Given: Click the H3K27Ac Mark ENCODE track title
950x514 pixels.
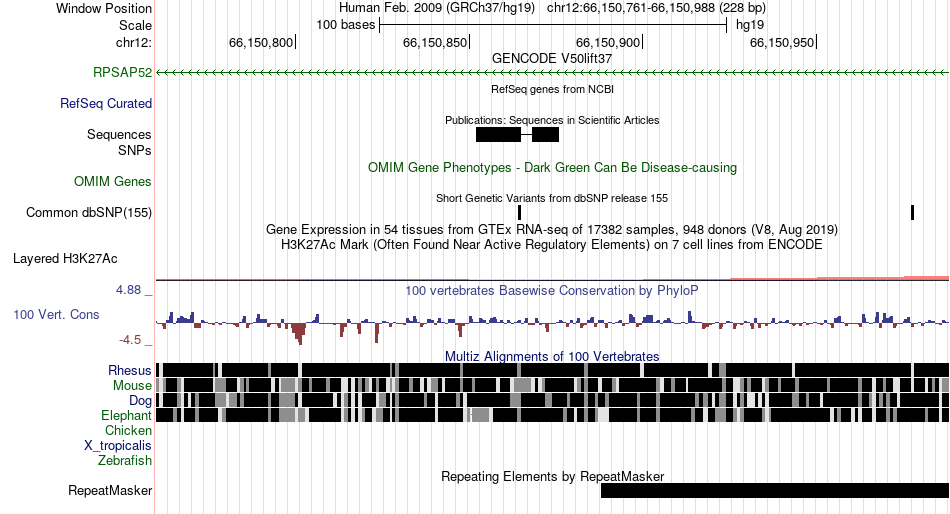Looking at the screenshot, I should click(552, 245).
